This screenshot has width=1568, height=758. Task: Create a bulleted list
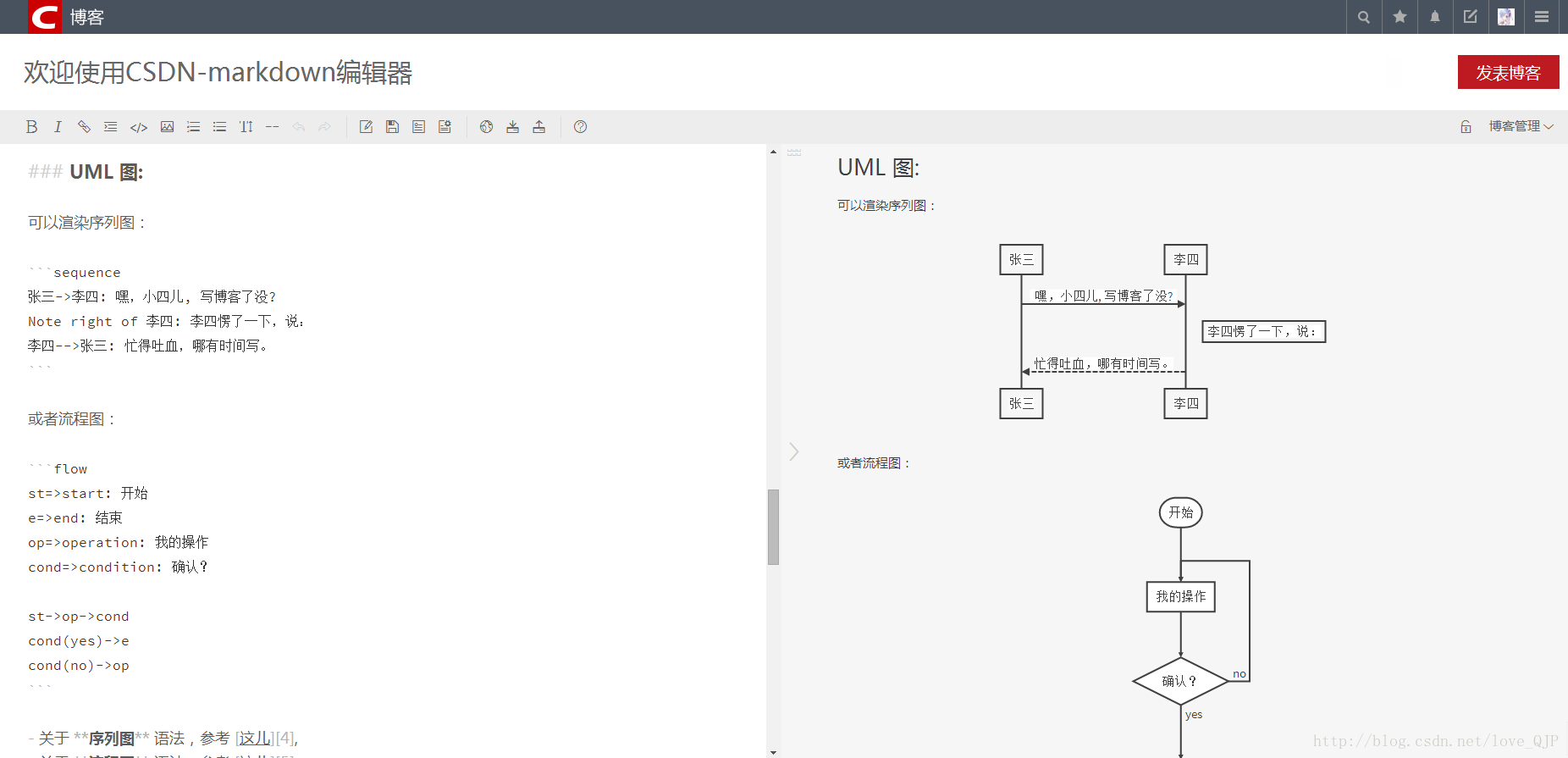coord(219,127)
